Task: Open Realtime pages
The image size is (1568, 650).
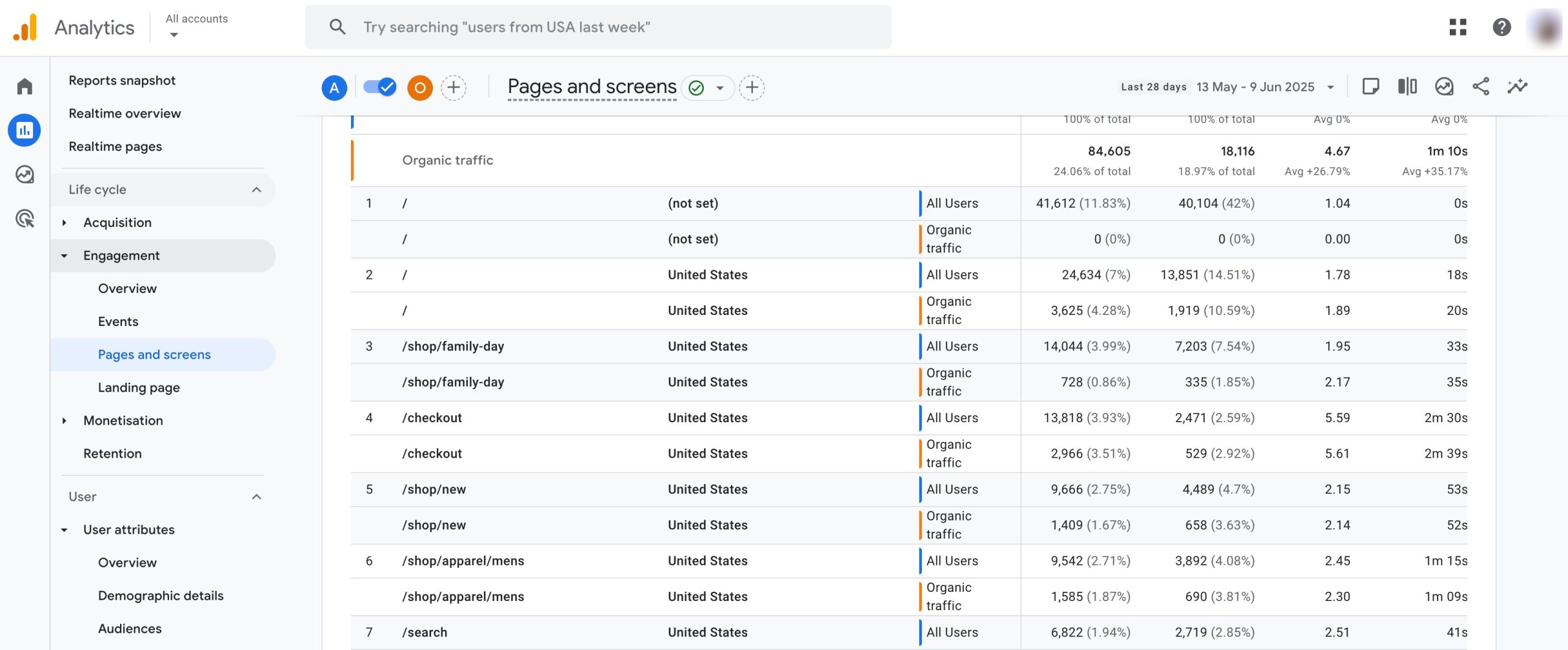Action: click(x=115, y=146)
